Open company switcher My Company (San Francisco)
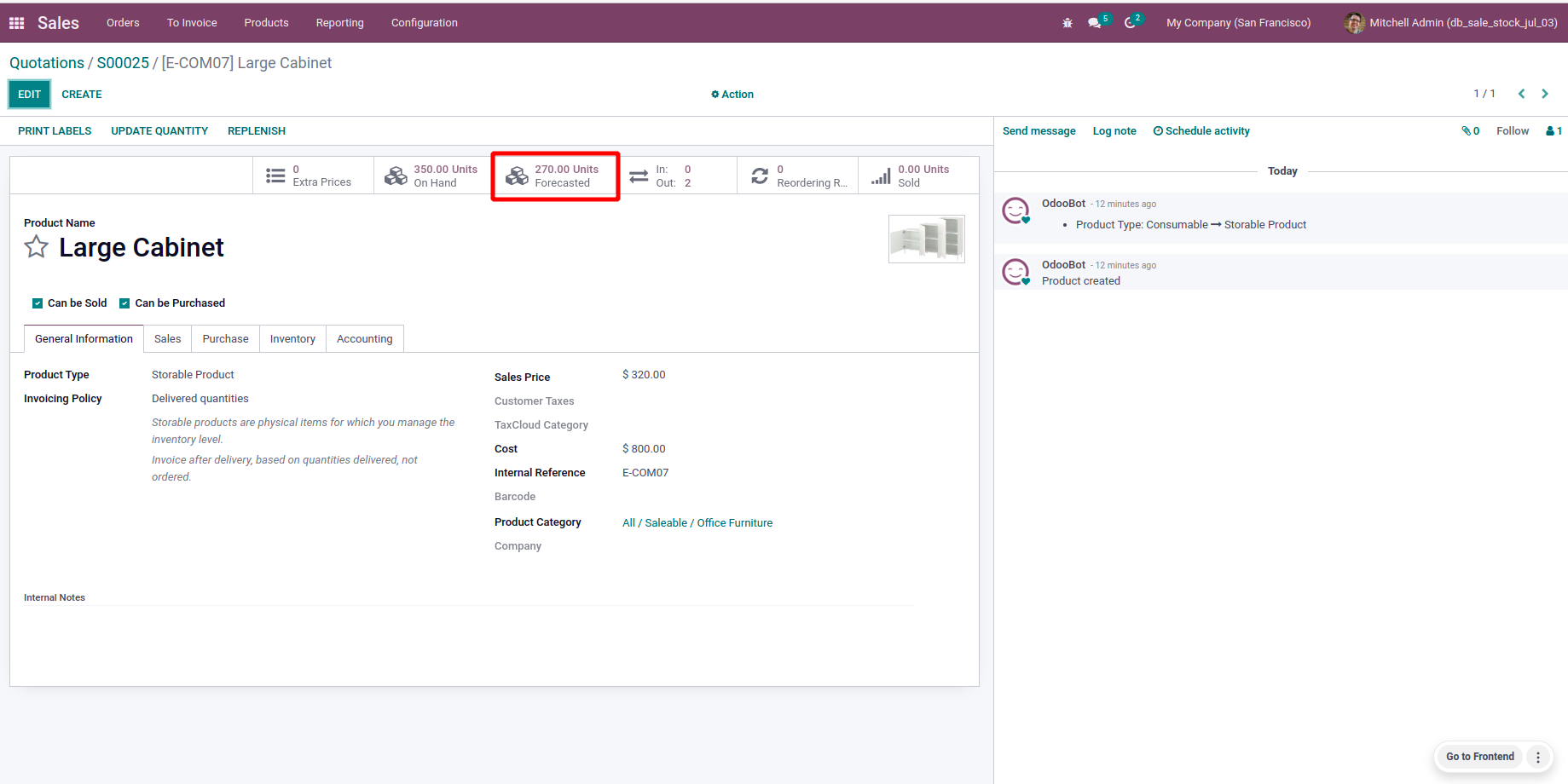Screen dimensions: 1568x784 point(1238,23)
